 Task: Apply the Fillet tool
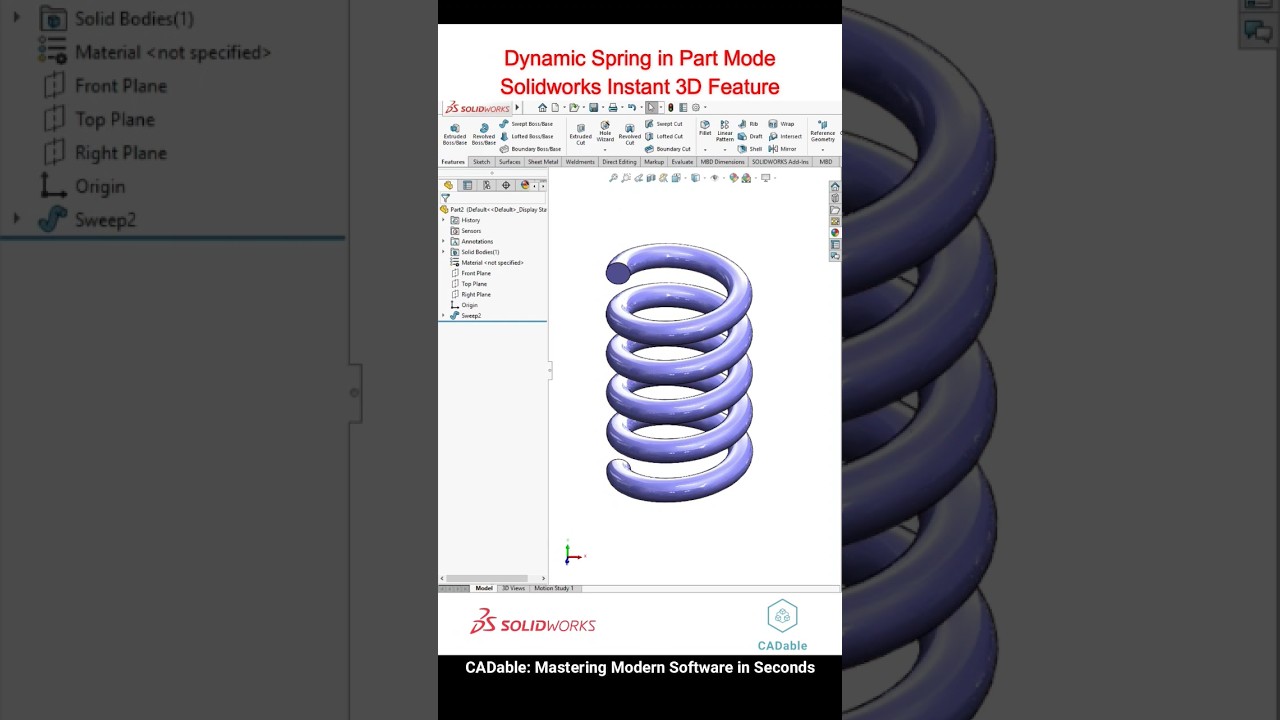(x=705, y=128)
